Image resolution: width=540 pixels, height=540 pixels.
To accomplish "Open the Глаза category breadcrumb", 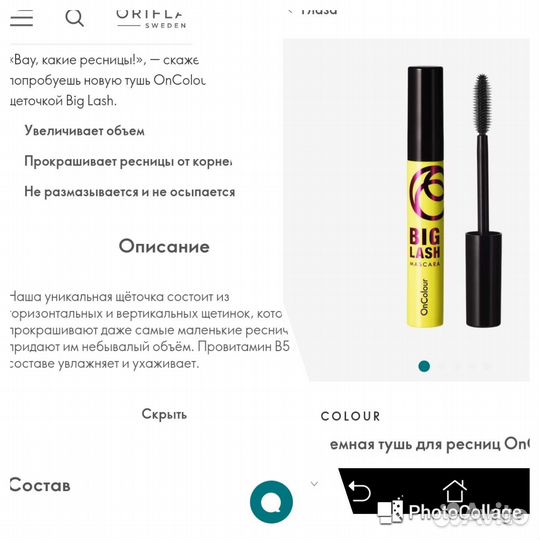I will (319, 10).
